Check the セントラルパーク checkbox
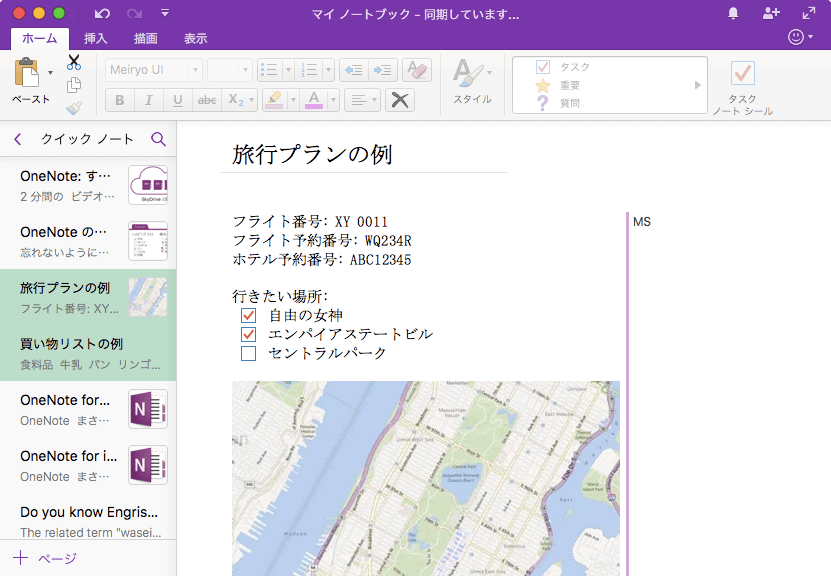This screenshot has height=576, width=831. (249, 353)
